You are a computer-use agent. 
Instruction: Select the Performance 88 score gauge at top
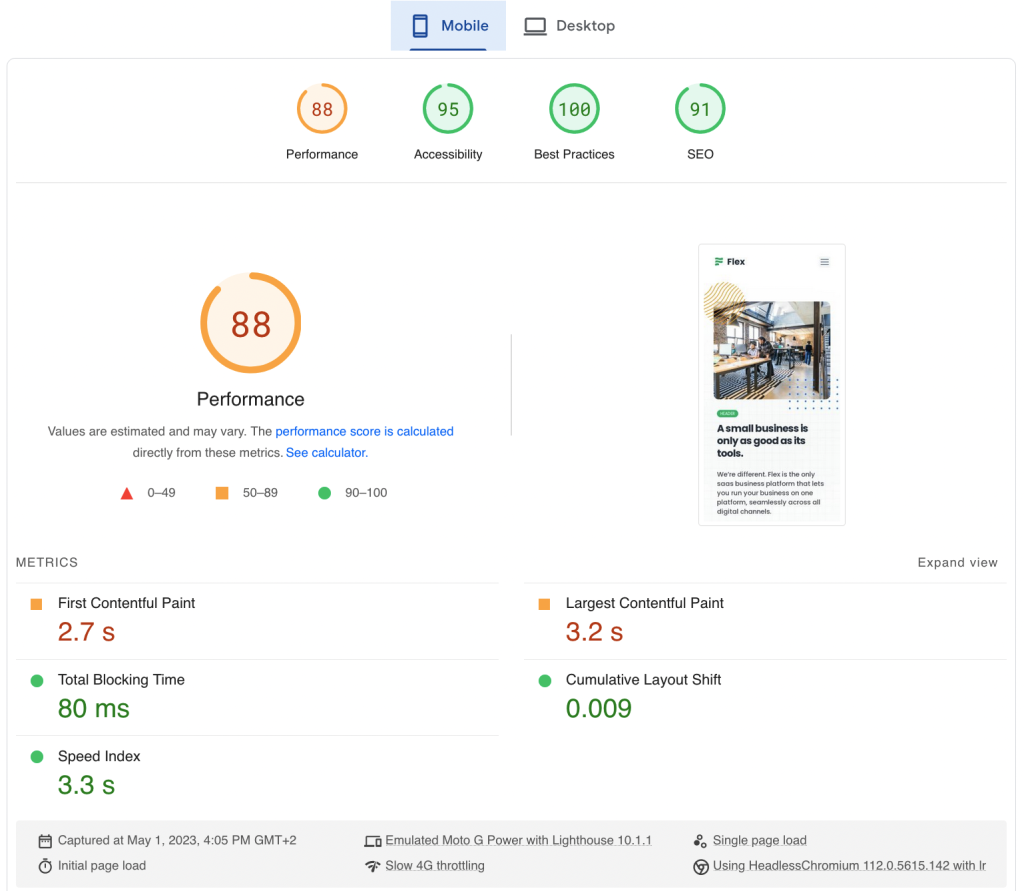322,108
